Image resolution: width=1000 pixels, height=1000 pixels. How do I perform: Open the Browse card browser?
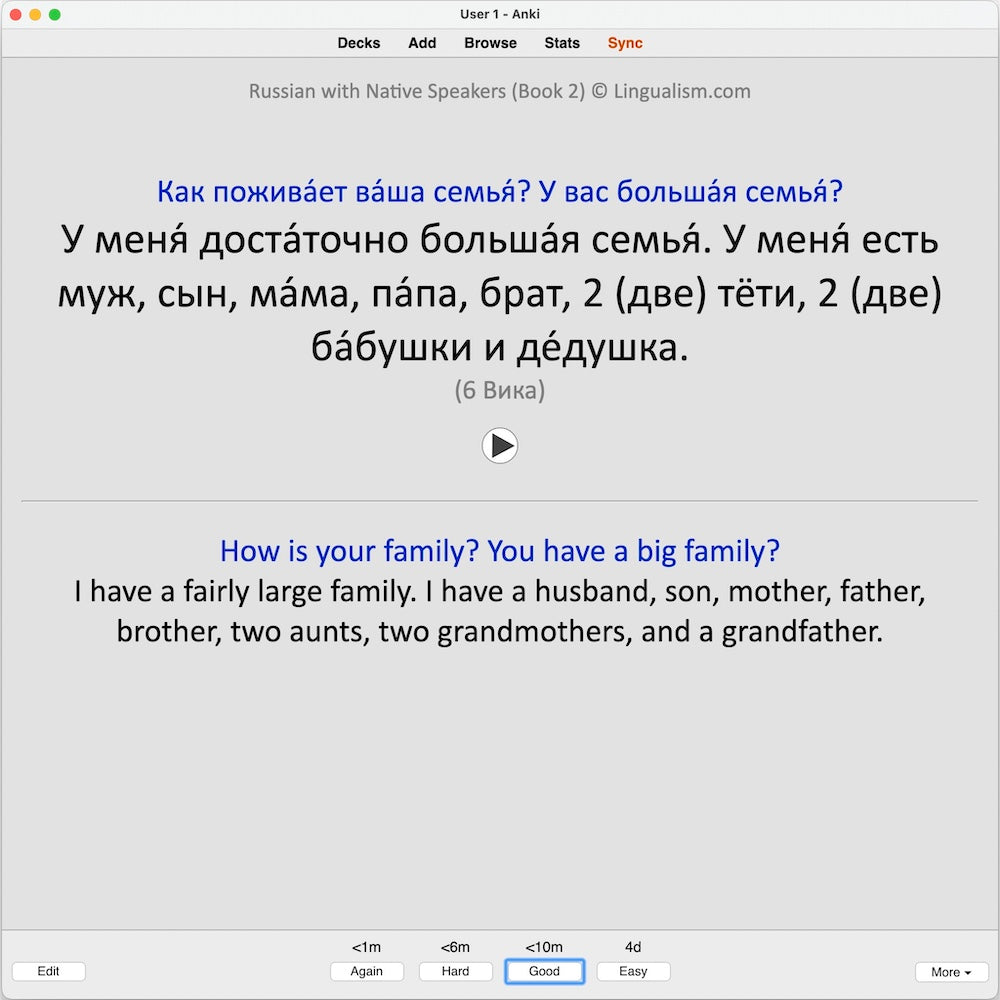coord(490,43)
